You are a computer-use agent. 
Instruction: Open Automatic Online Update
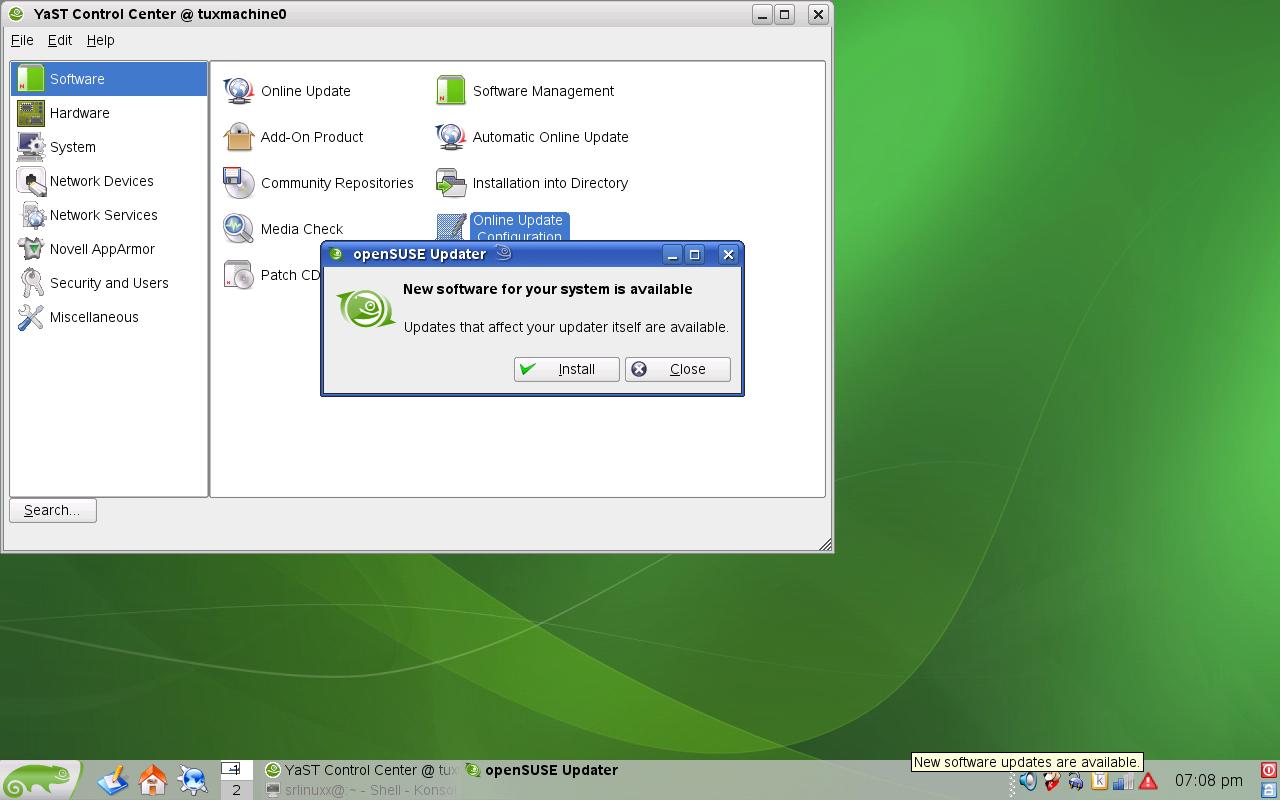point(532,137)
